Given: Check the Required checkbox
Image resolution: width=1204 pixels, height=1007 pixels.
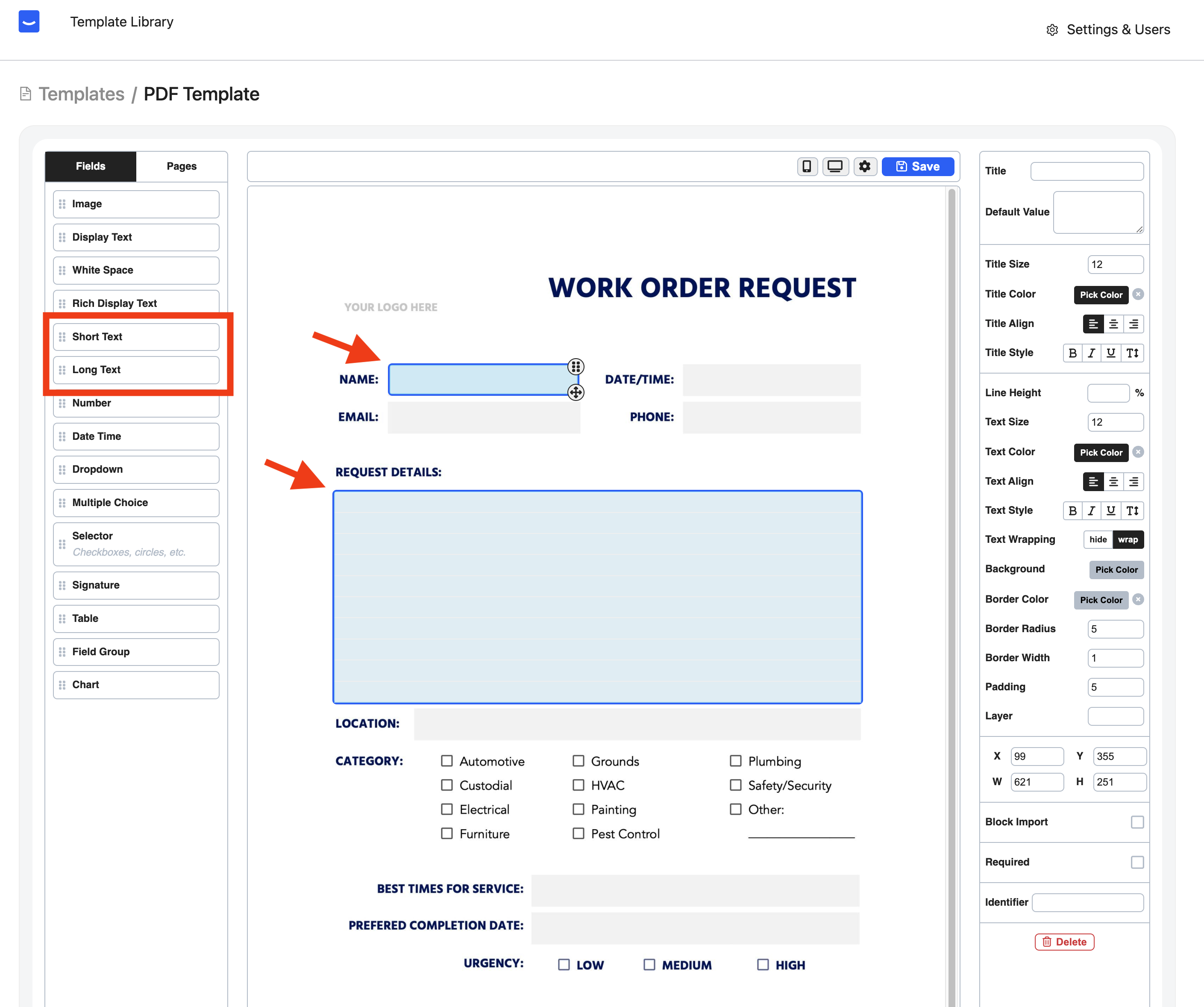Looking at the screenshot, I should tap(1137, 862).
